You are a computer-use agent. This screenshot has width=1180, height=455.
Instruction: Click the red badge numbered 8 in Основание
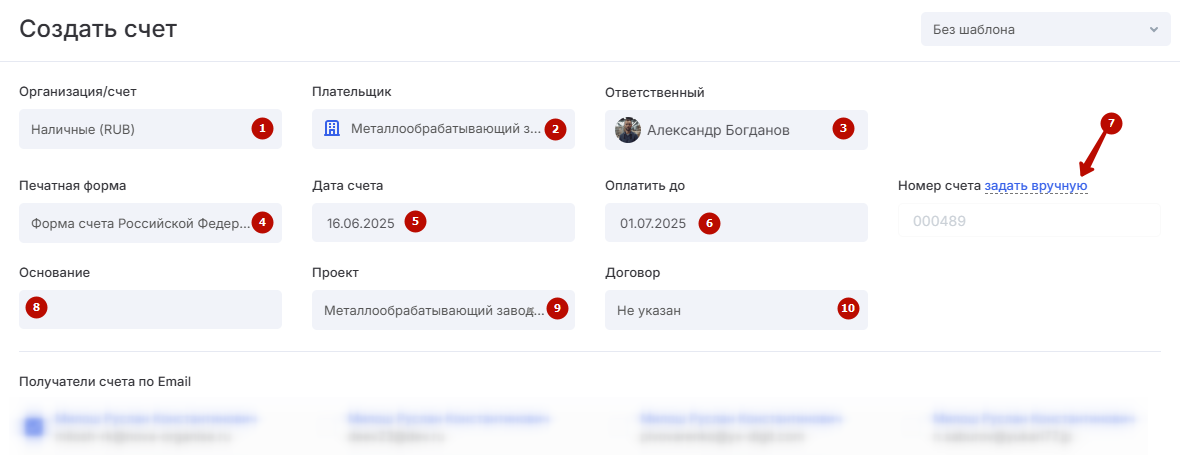[x=36, y=308]
